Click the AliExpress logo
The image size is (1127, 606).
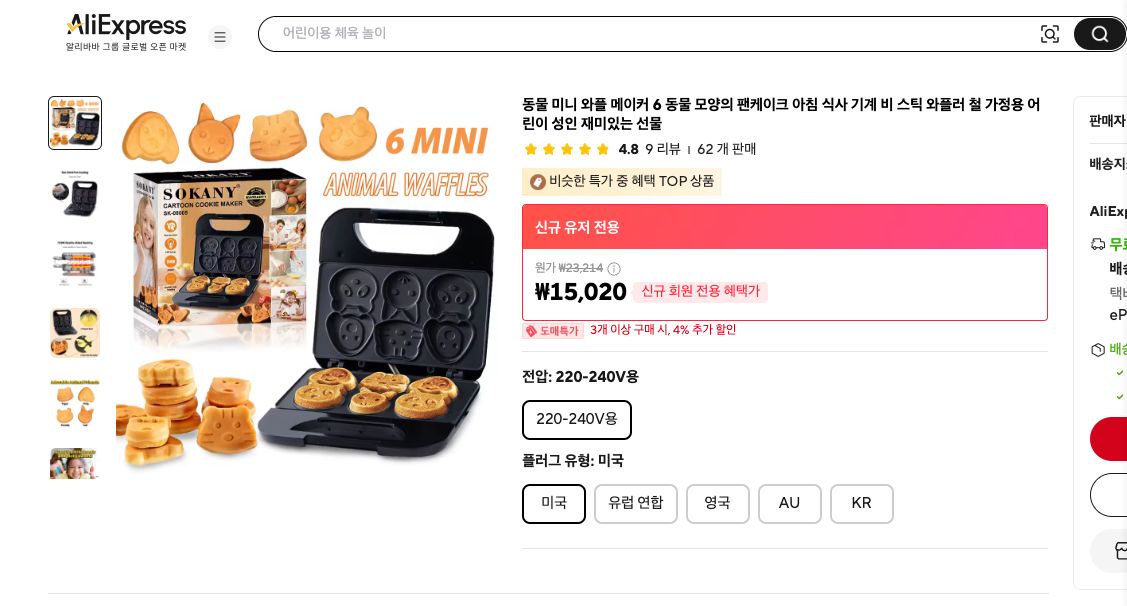[x=126, y=27]
